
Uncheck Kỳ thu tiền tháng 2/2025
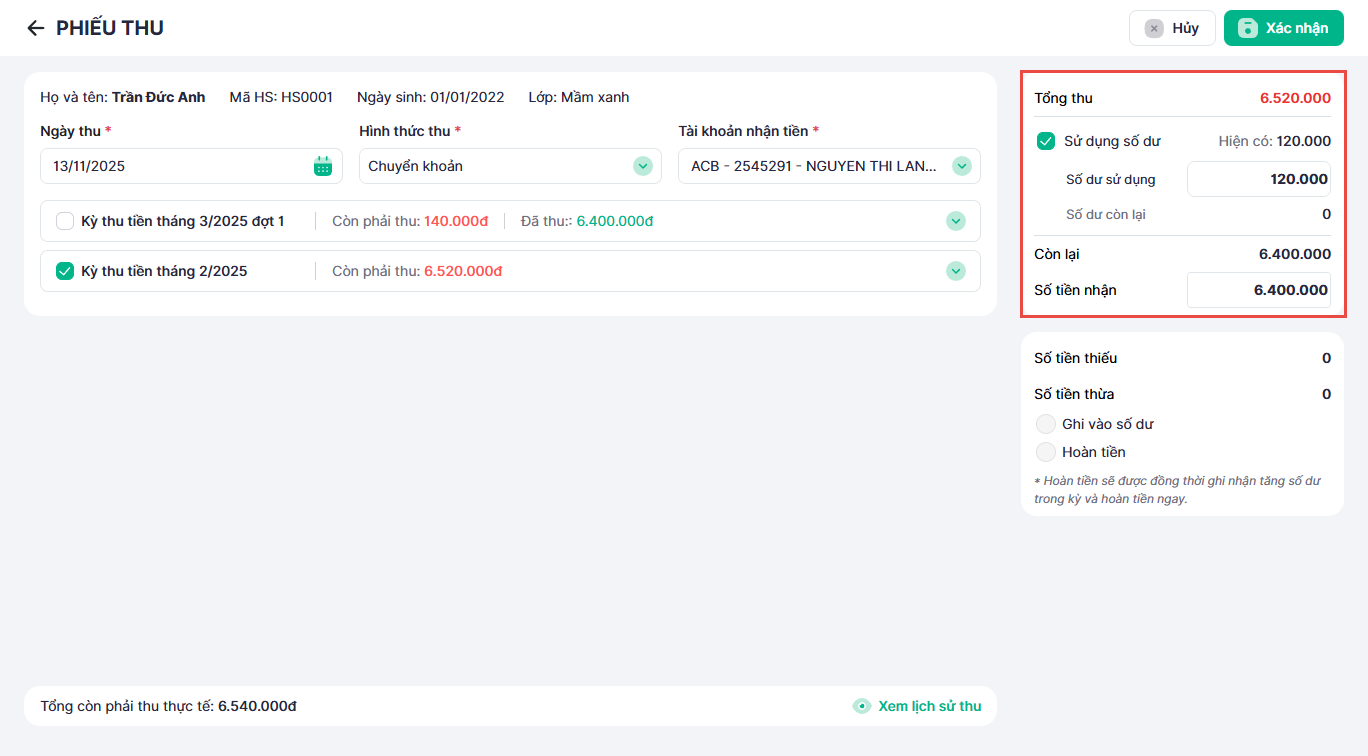[65, 271]
